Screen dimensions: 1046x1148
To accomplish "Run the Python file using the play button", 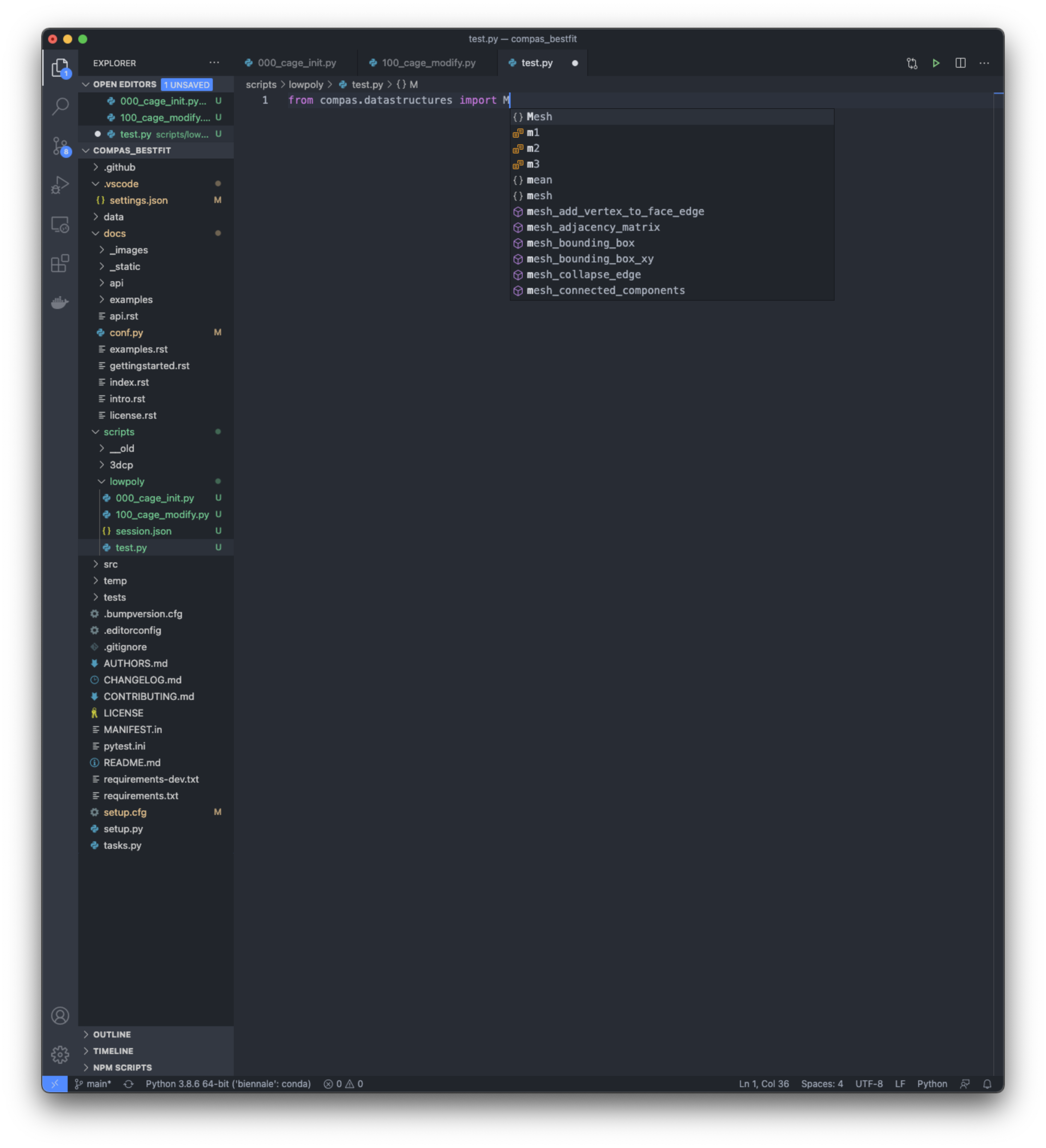I will 936,63.
